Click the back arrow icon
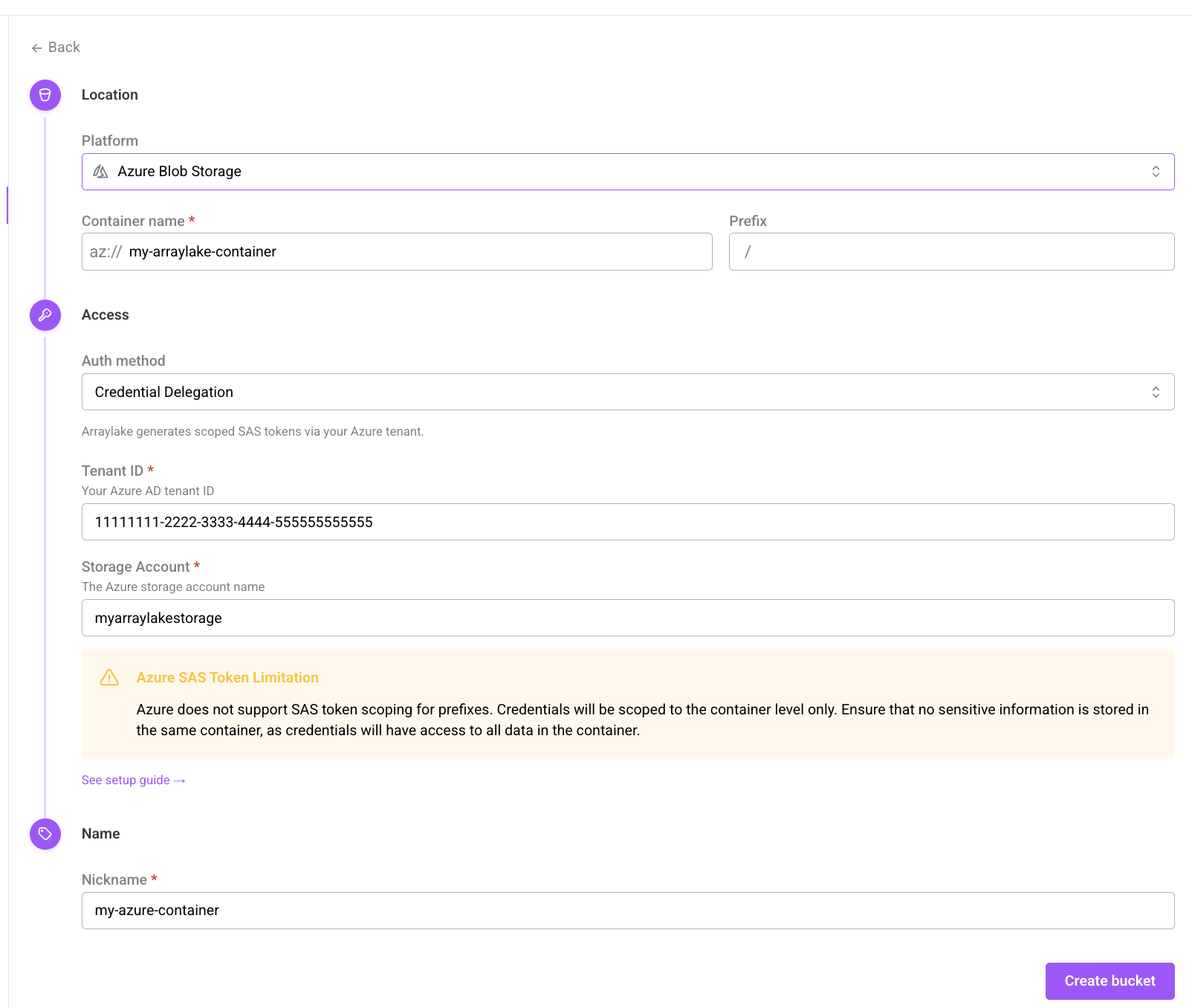 (36, 48)
